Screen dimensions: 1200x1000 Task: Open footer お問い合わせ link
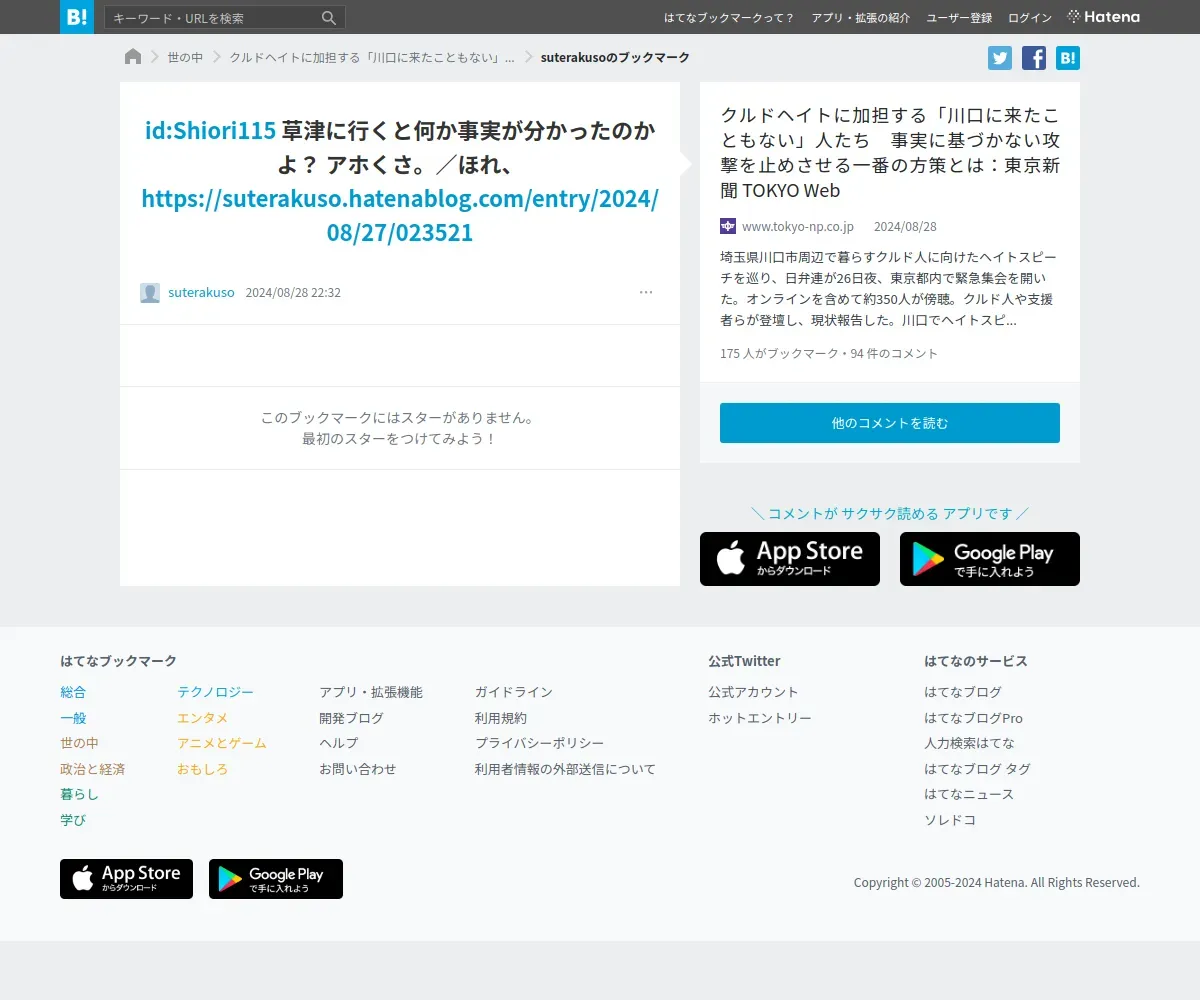click(x=358, y=769)
